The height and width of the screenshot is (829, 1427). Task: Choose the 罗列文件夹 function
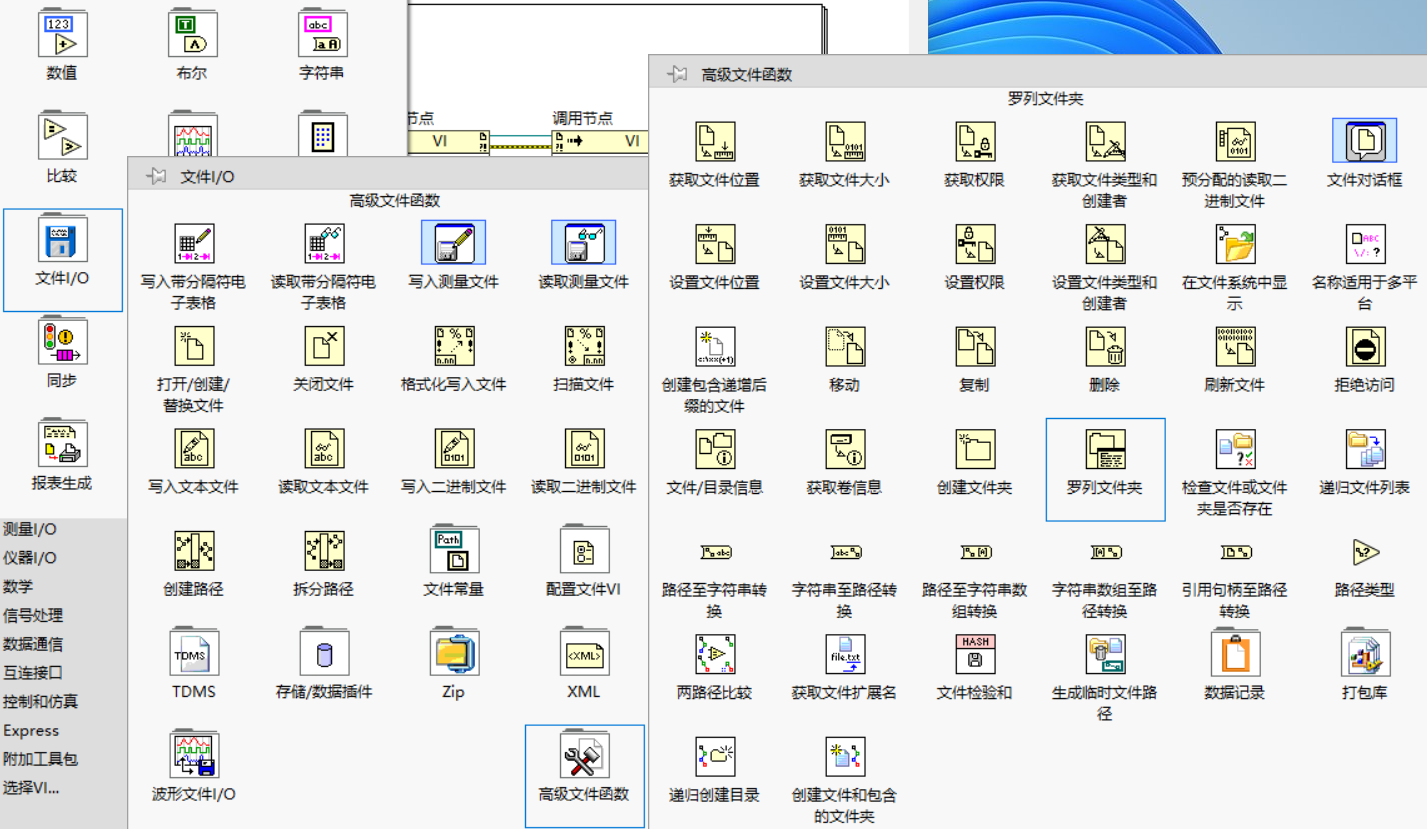[x=1105, y=450]
